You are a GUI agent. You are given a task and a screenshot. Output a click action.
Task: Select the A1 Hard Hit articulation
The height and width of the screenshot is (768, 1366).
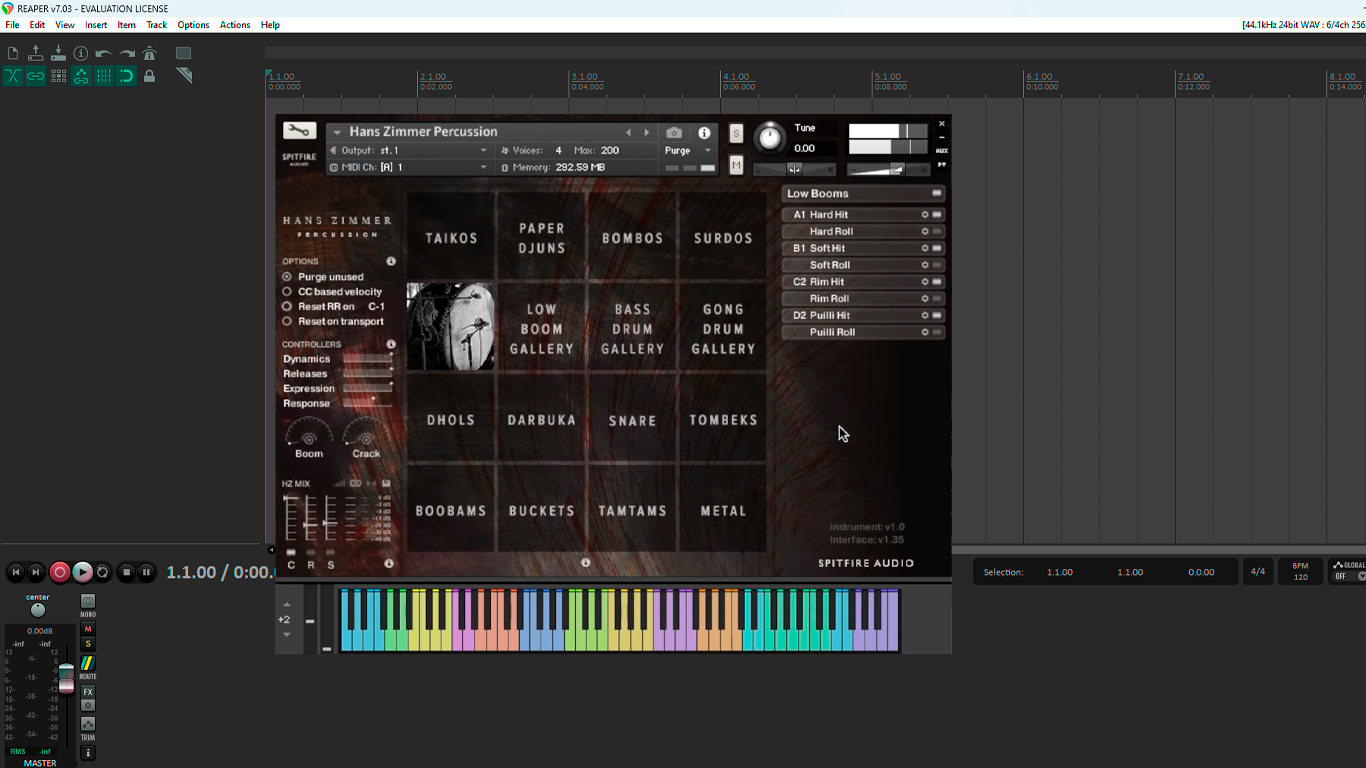click(863, 215)
